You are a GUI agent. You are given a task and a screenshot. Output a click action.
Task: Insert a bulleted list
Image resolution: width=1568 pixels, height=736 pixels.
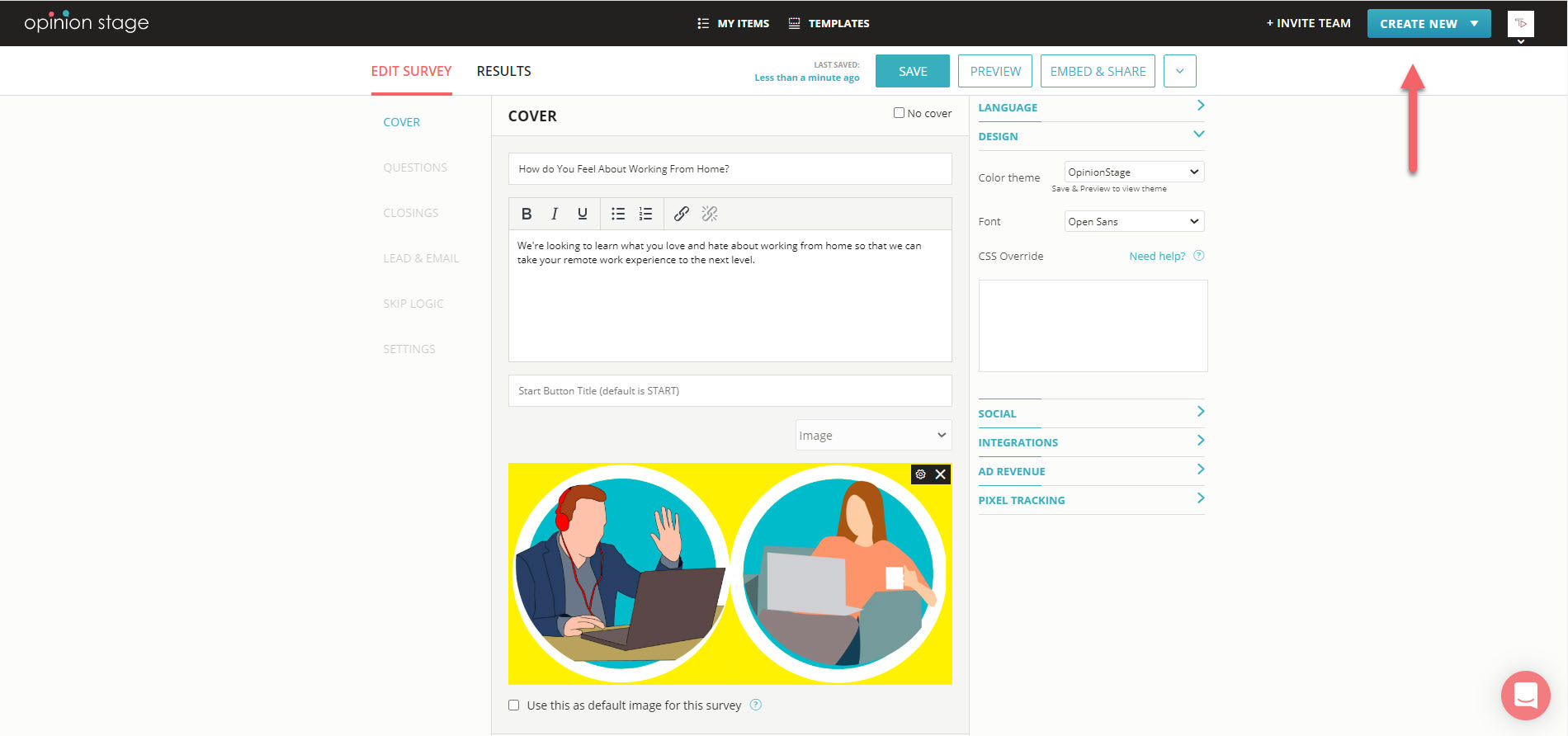coord(617,214)
